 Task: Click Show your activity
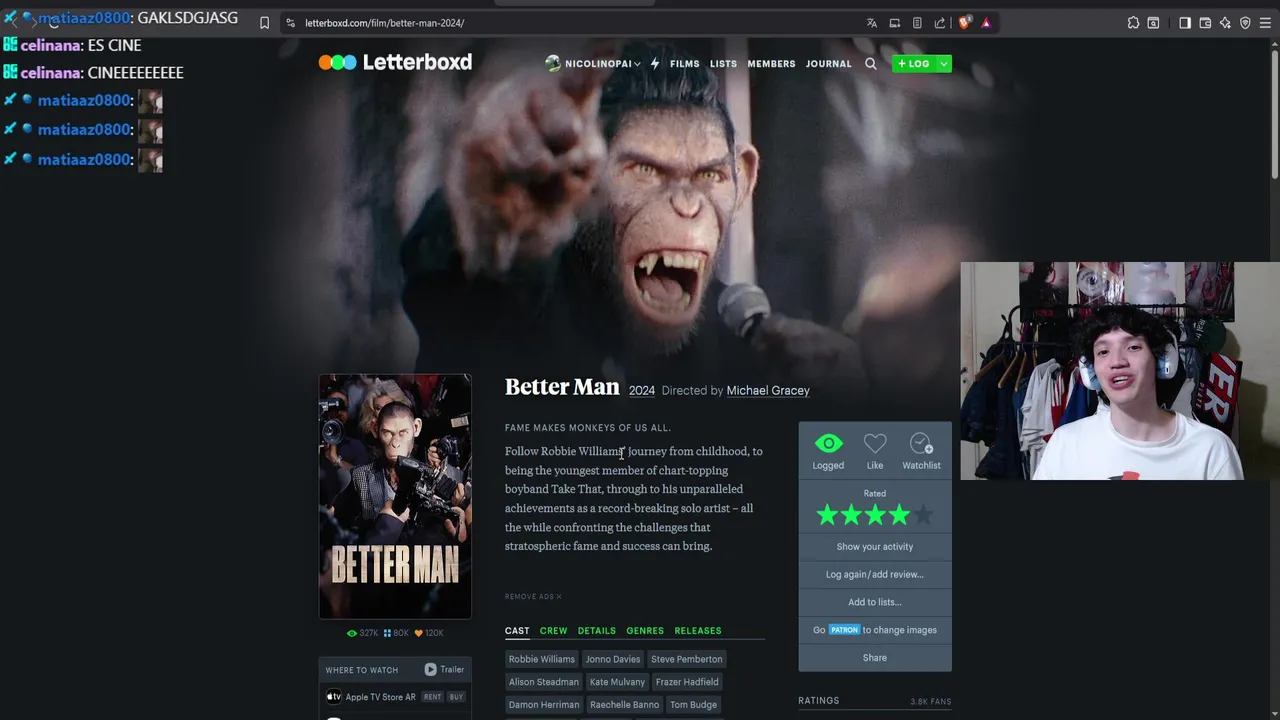875,547
